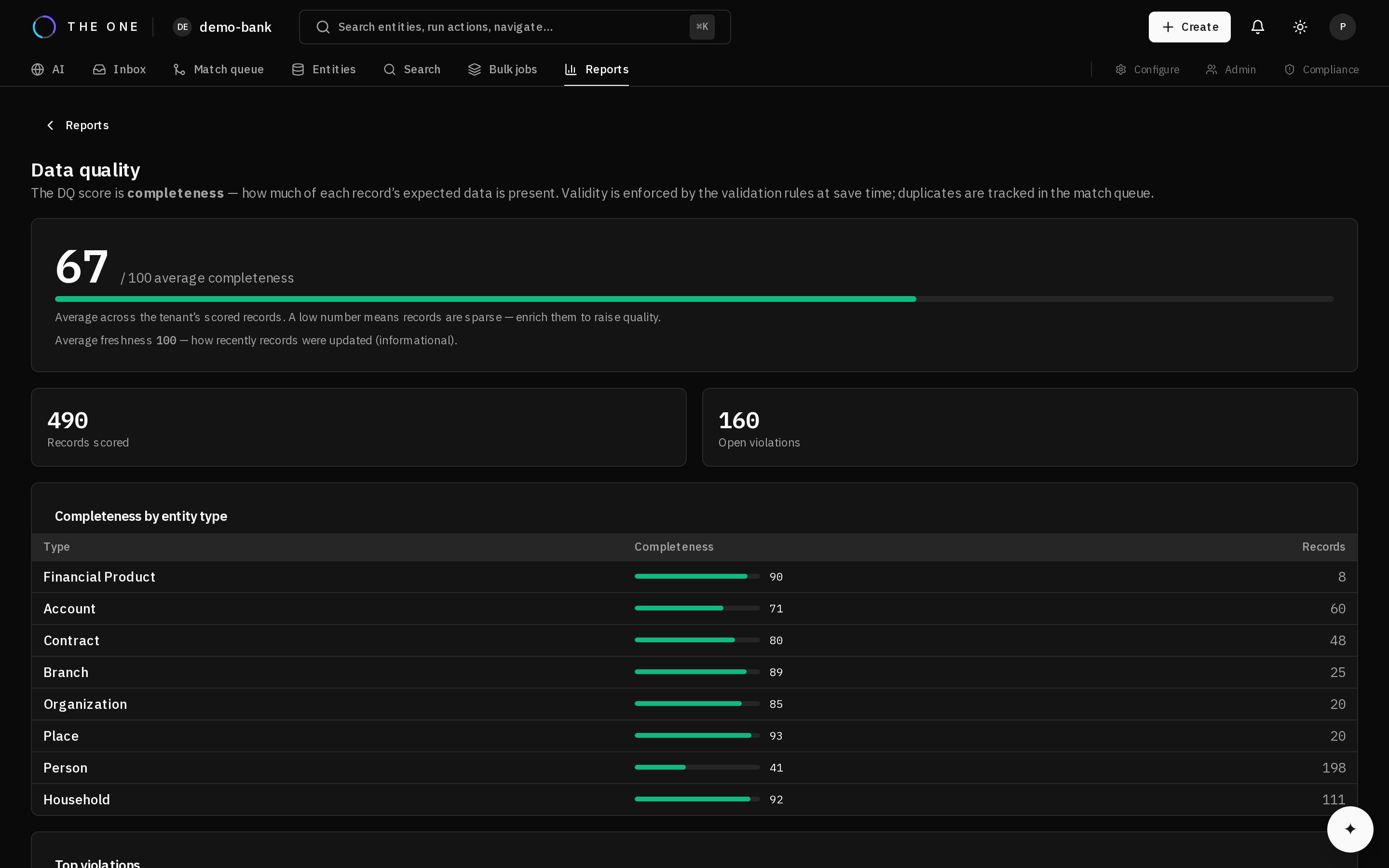Open the Compliance section
Image resolution: width=1389 pixels, height=868 pixels.
tap(1321, 69)
